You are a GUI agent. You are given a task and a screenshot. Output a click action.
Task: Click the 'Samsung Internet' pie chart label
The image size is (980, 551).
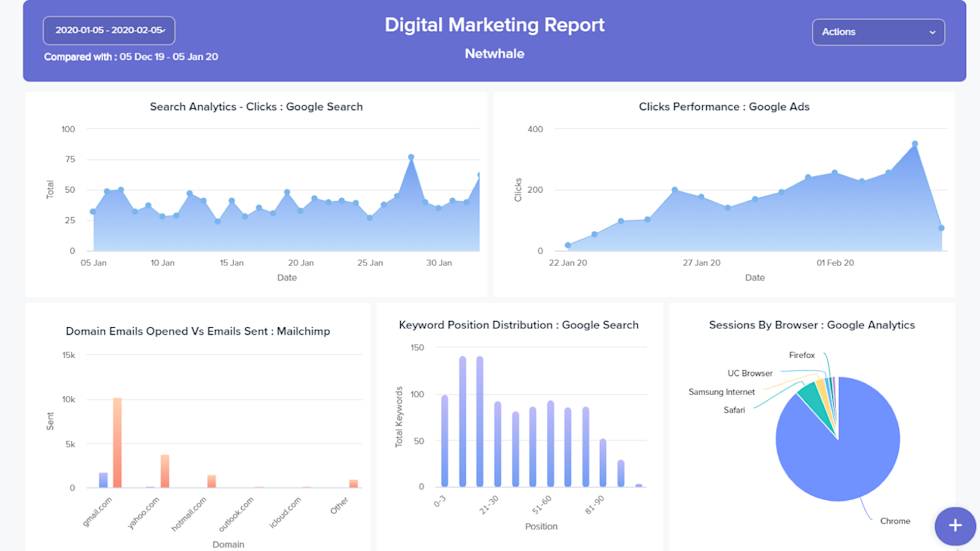(722, 392)
